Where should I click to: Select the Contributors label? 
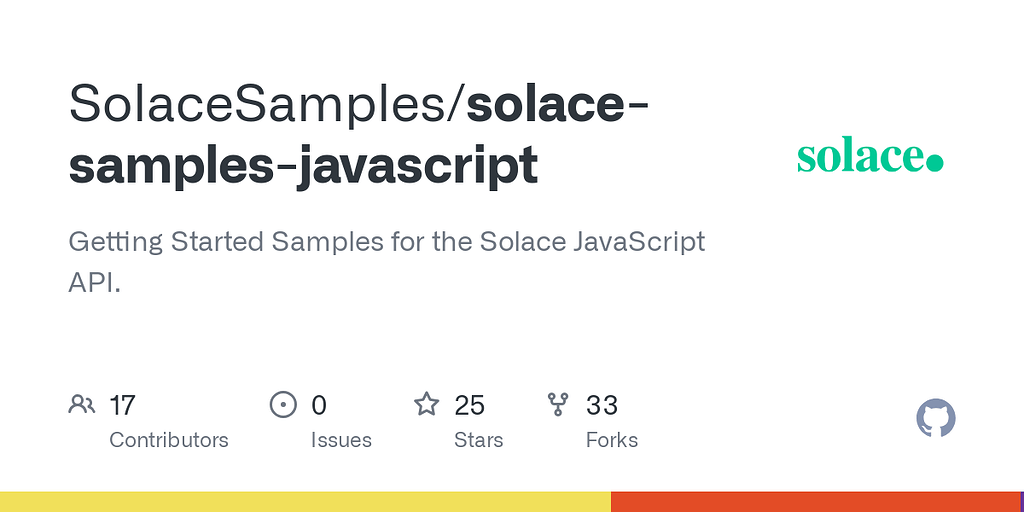coord(169,440)
